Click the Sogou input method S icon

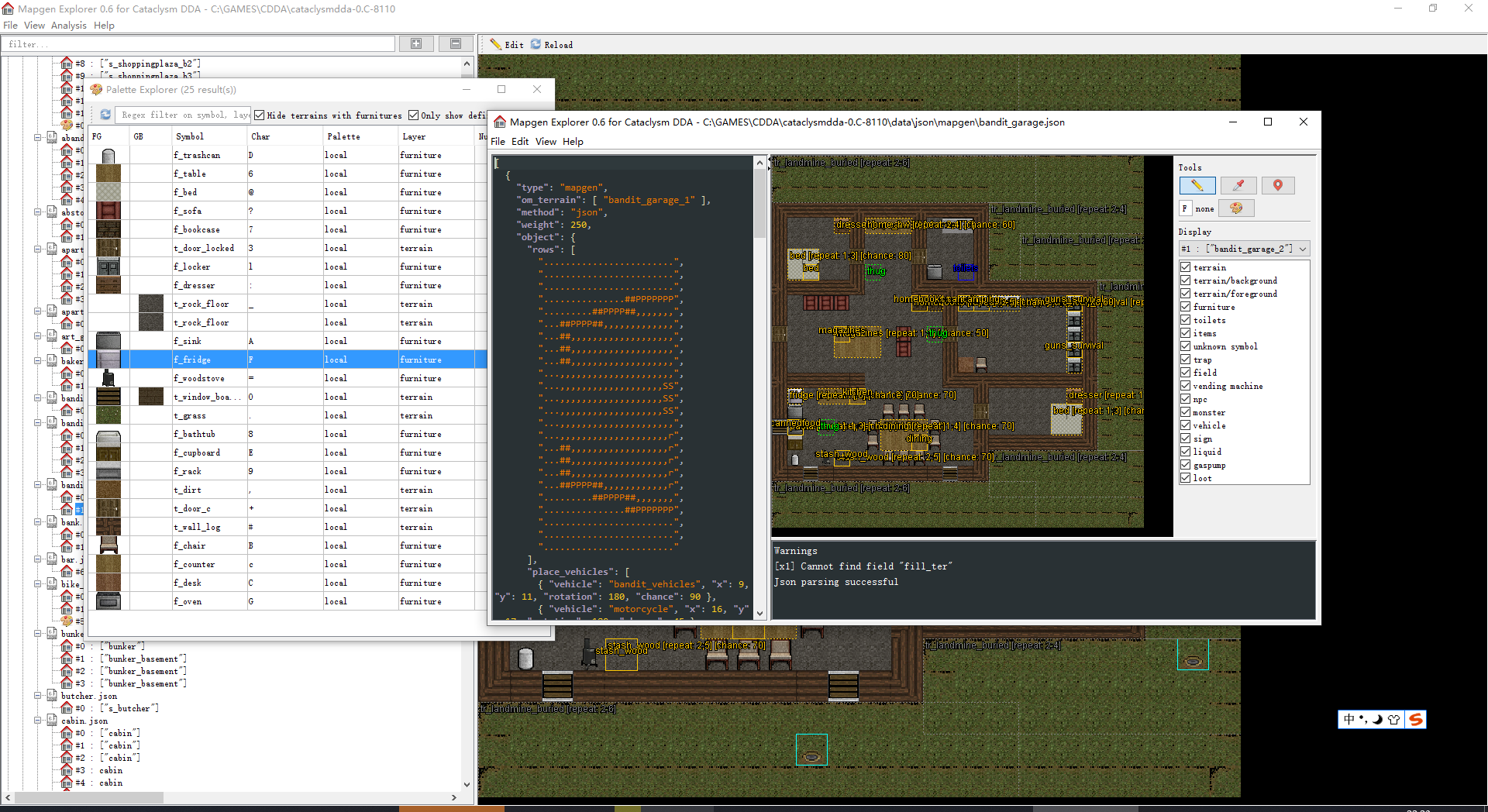1416,720
